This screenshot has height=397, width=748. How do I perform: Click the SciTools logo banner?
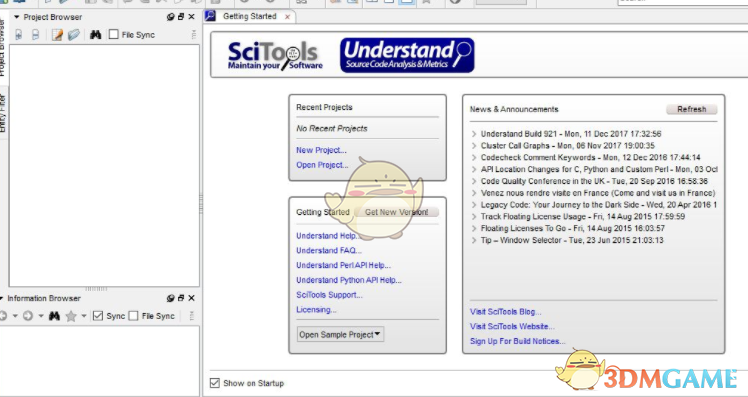point(275,55)
